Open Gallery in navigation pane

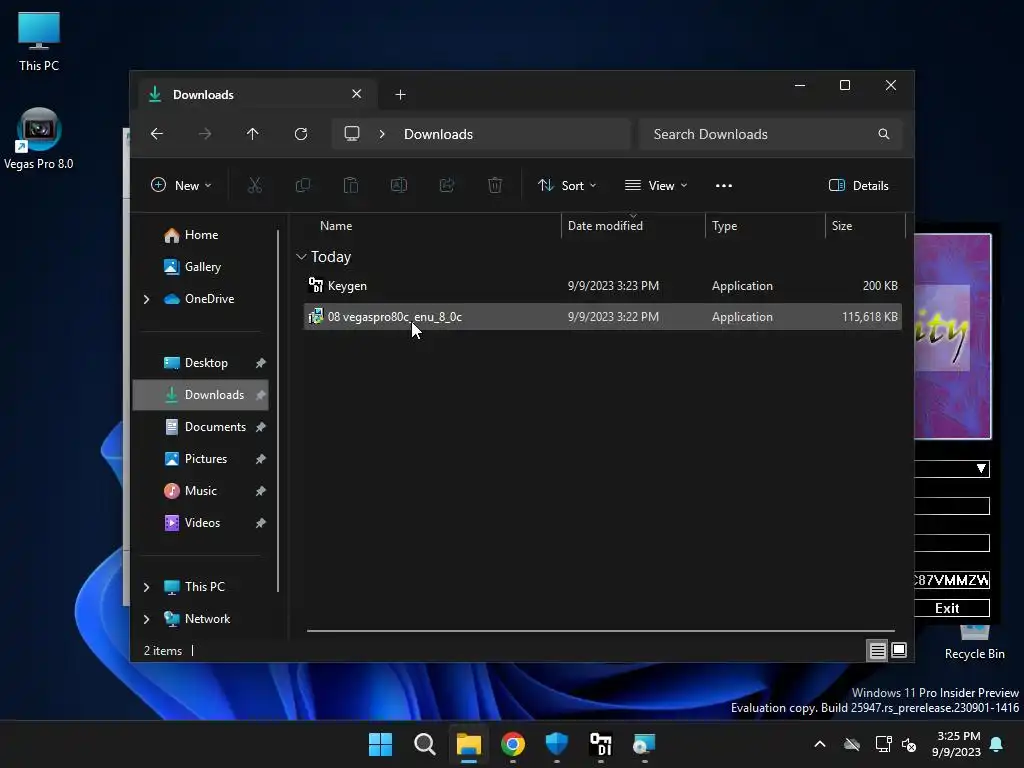tap(202, 267)
